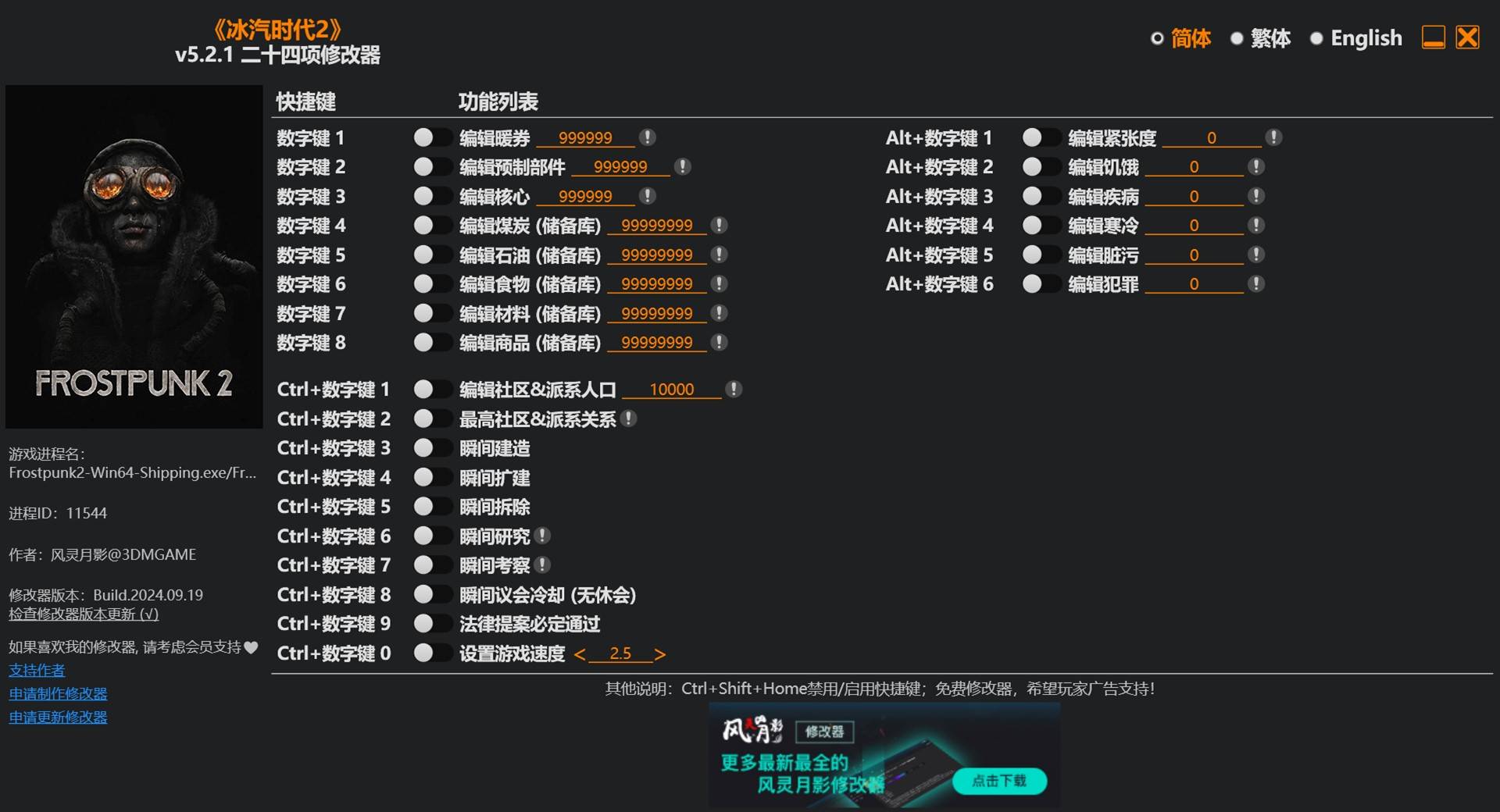The height and width of the screenshot is (812, 1500).
Task: Toggle 瞬间建造 switch
Action: [432, 447]
